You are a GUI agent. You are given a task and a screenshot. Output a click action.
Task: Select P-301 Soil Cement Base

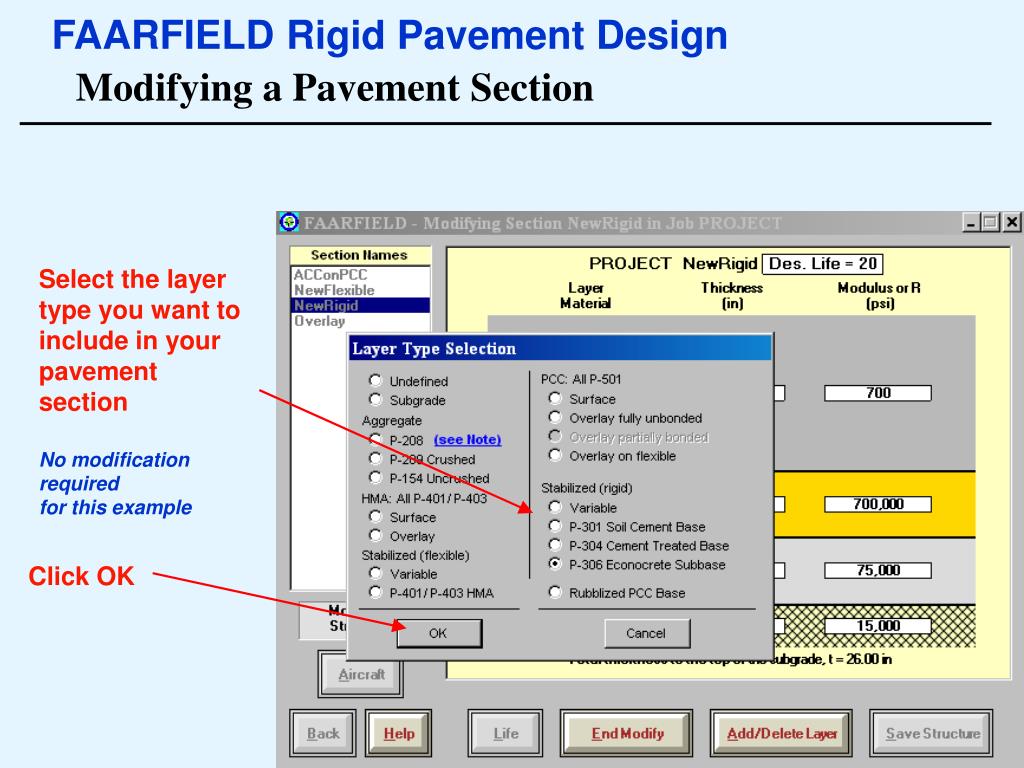pyautogui.click(x=554, y=526)
